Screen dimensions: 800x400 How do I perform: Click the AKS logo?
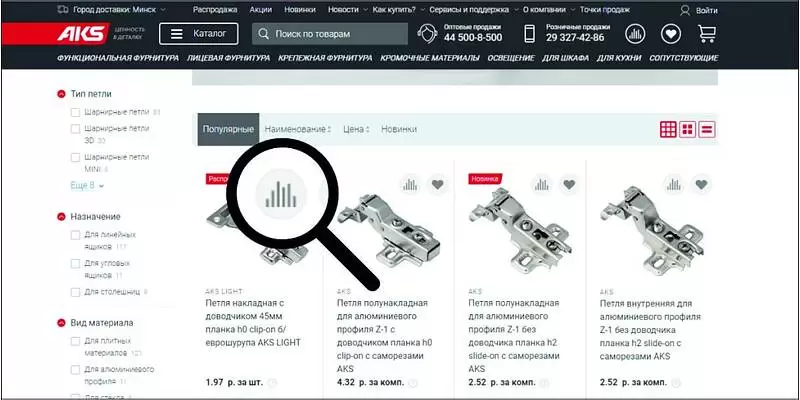83,34
